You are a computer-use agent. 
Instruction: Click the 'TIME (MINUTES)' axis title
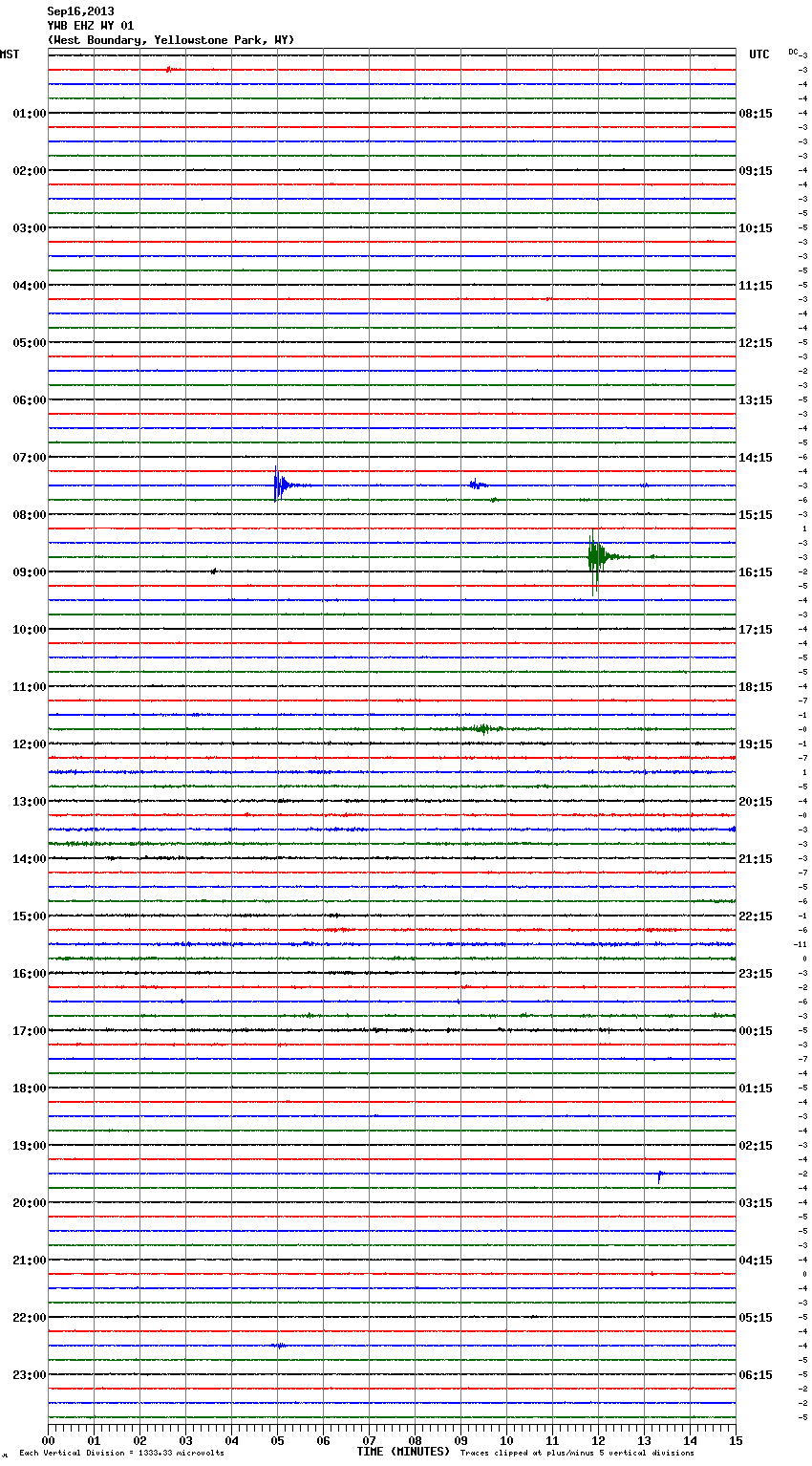click(403, 1452)
